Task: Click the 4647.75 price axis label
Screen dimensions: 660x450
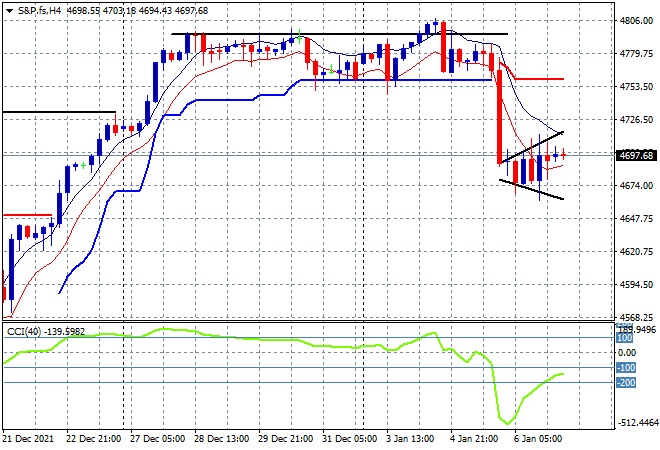Action: [x=636, y=218]
